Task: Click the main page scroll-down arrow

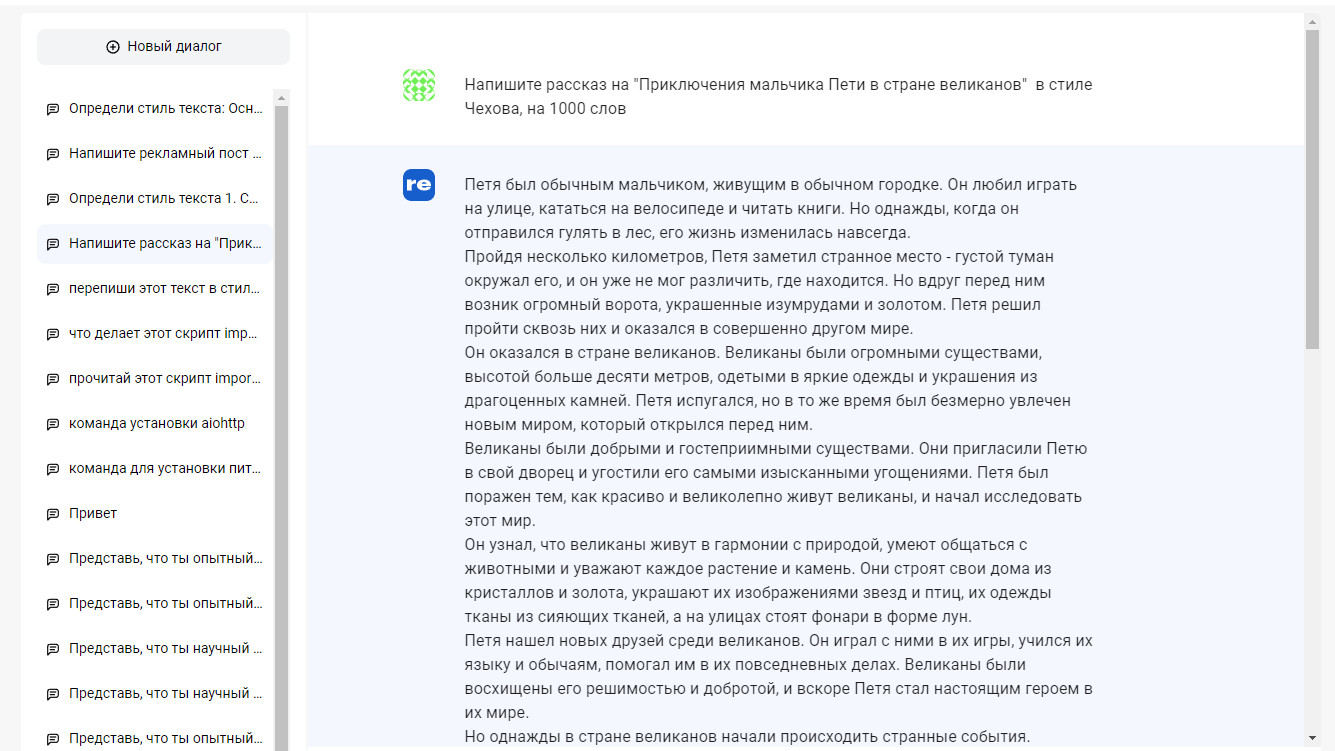Action: (x=1312, y=737)
